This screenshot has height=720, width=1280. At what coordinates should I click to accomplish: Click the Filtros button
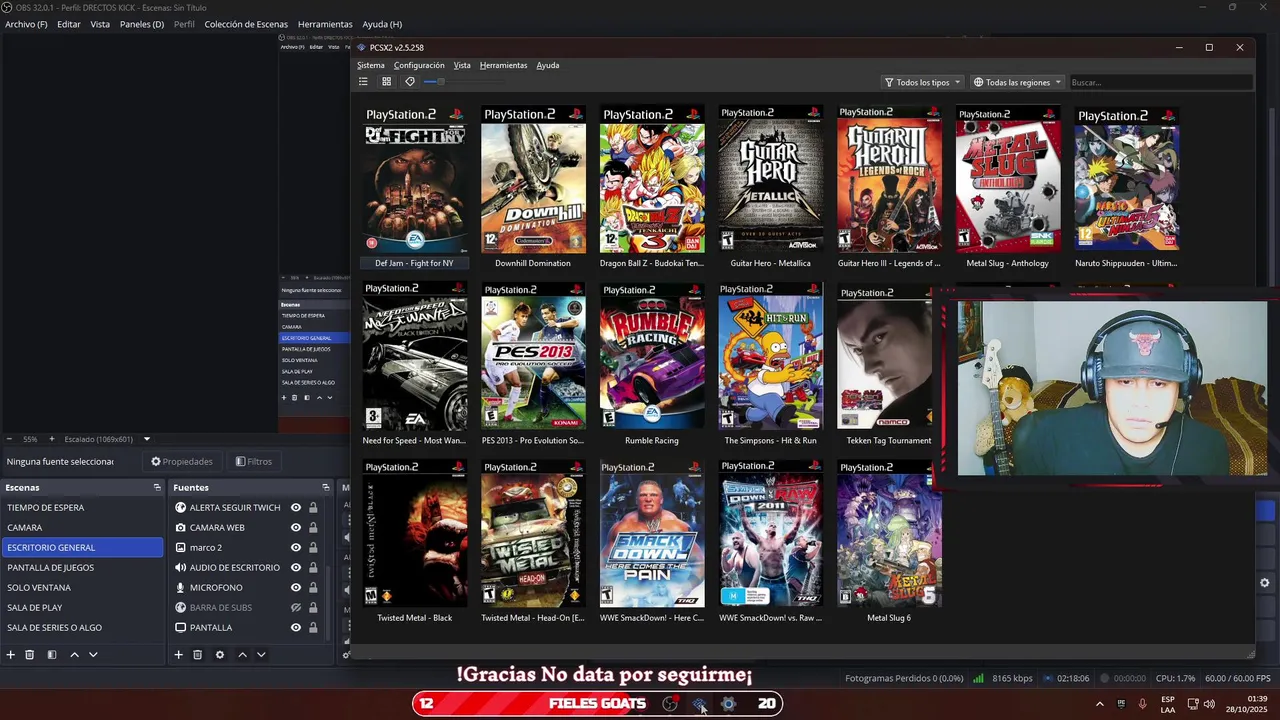[x=254, y=461]
